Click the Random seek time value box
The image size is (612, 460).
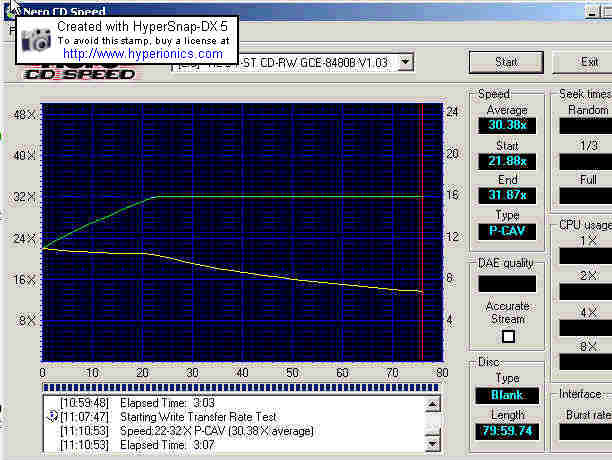[x=585, y=126]
